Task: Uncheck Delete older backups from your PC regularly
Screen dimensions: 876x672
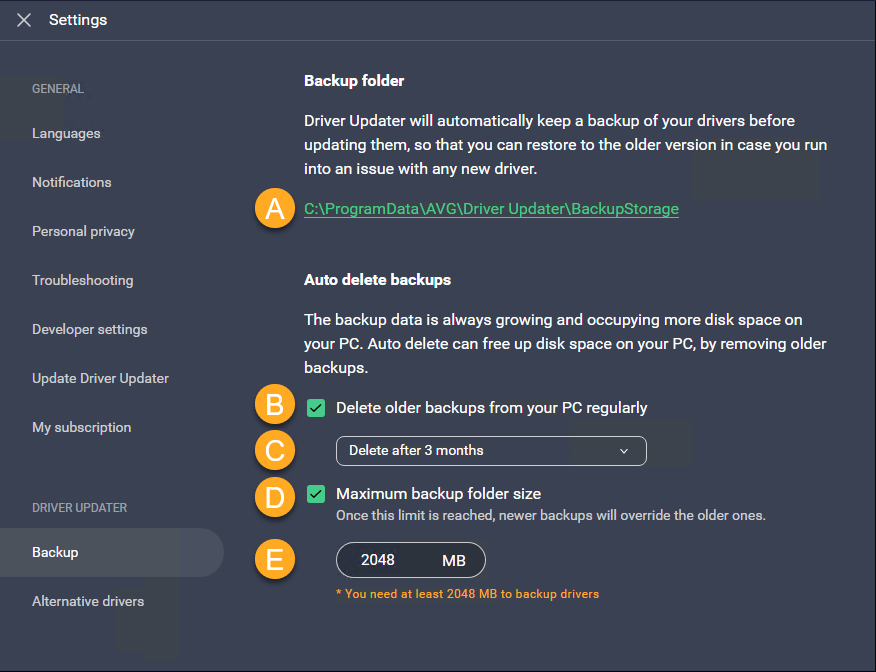Action: coord(316,408)
